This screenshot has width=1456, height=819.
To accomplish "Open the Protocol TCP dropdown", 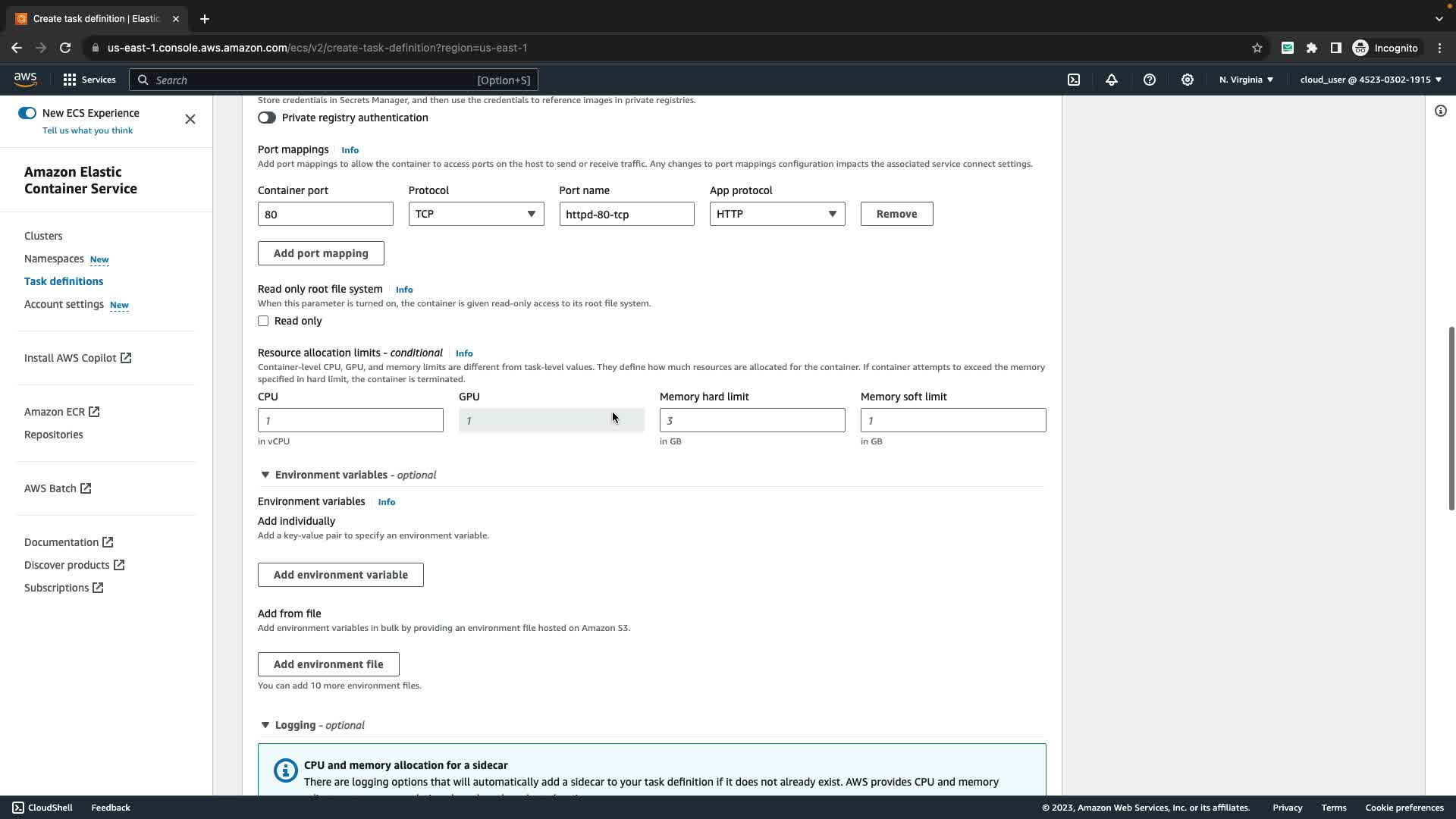I will [475, 214].
